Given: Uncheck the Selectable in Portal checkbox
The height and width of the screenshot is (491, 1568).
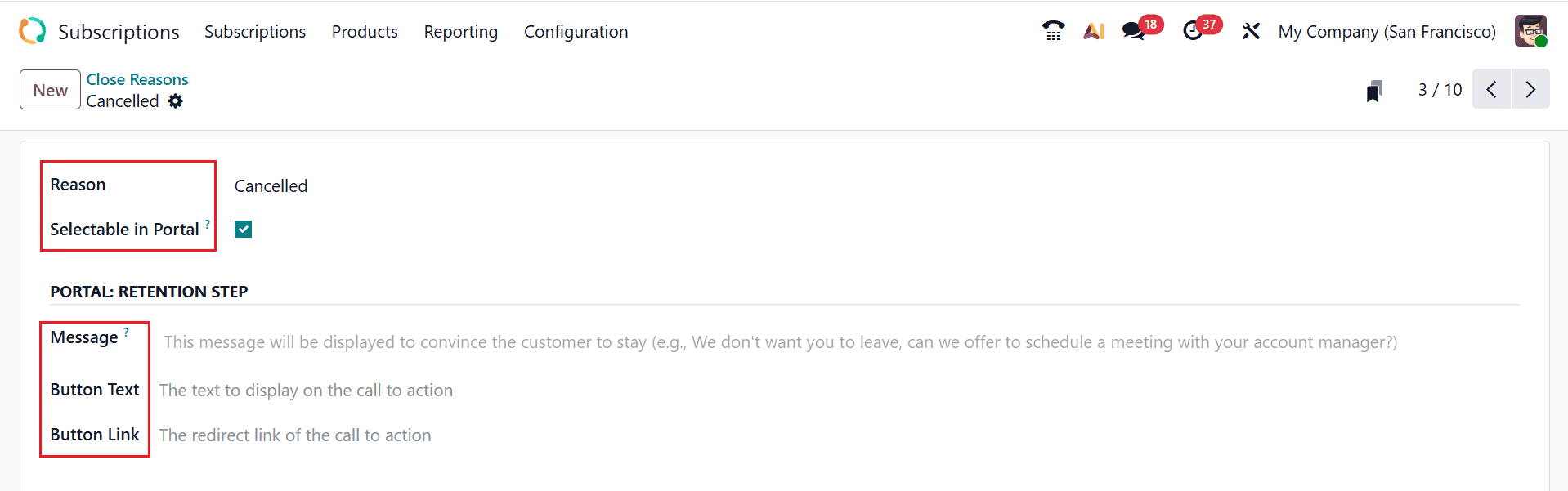Looking at the screenshot, I should (x=243, y=229).
